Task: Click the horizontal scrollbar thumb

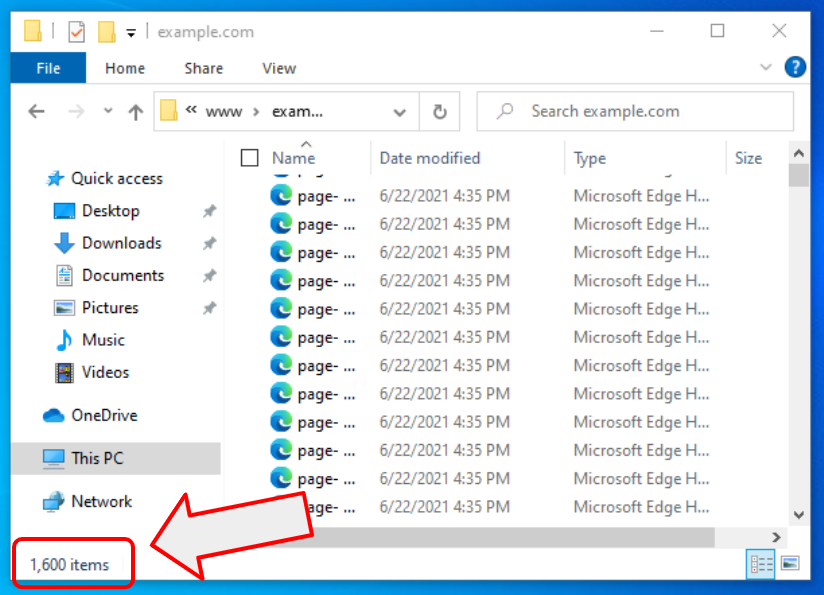Action: [512, 537]
